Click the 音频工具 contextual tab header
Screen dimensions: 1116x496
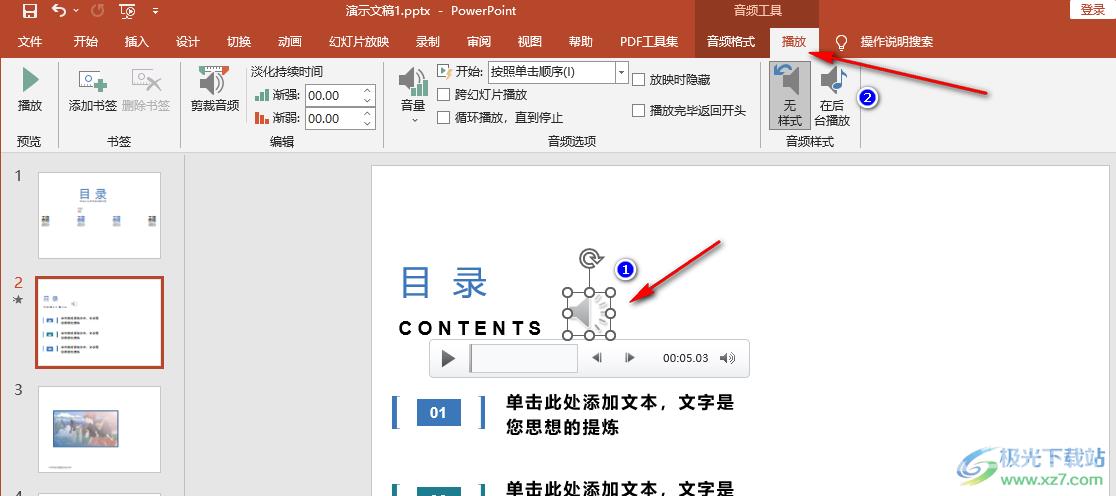click(757, 11)
